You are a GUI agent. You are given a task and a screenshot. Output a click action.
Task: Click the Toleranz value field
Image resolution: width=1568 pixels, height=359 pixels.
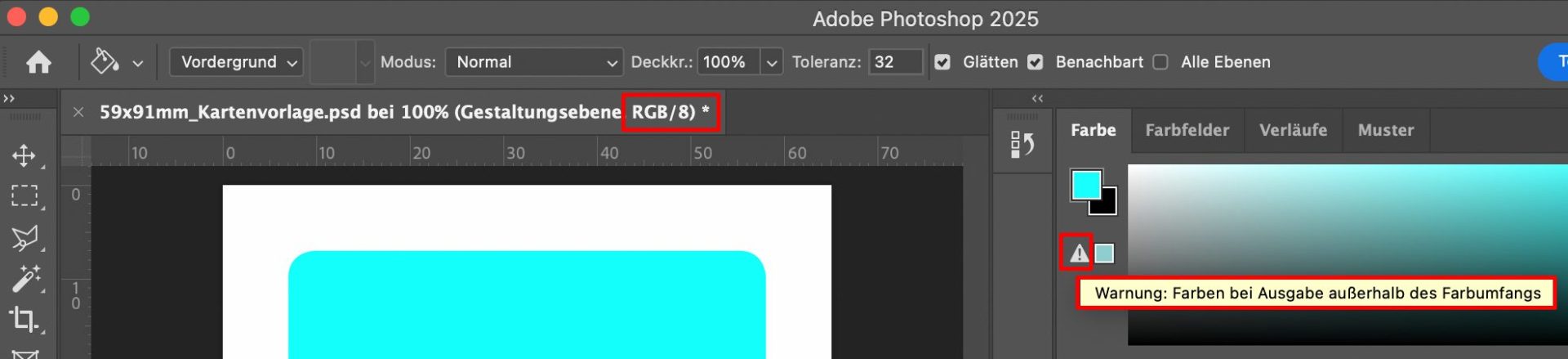pos(896,62)
